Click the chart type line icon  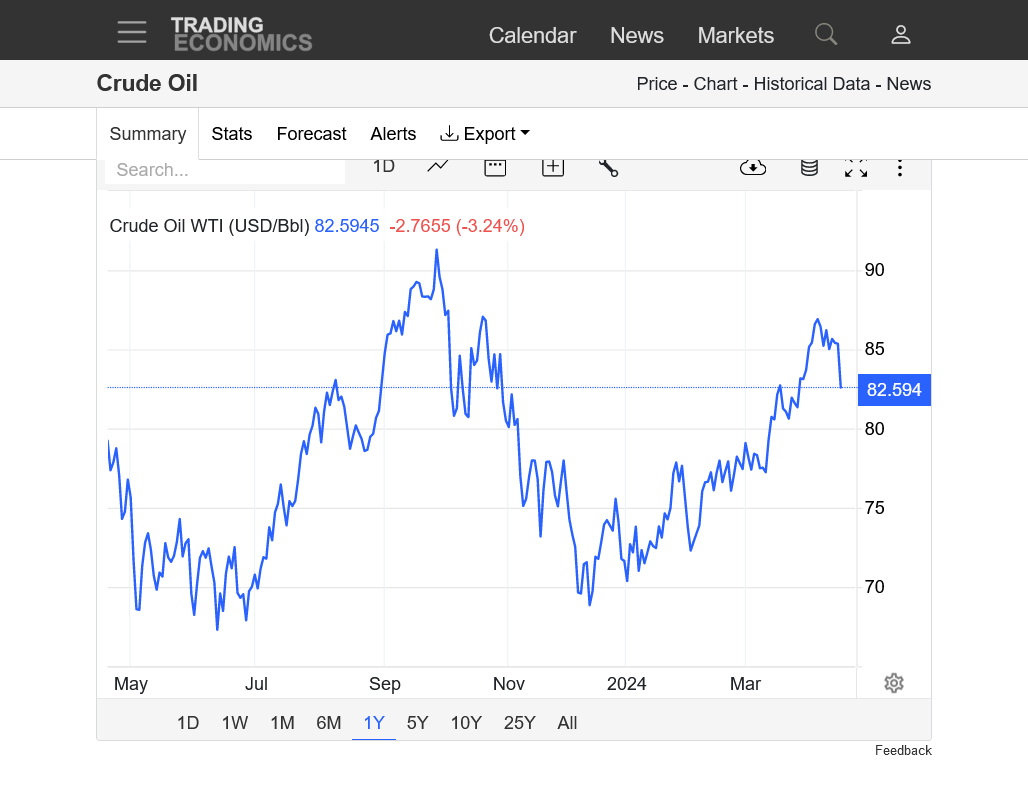438,167
